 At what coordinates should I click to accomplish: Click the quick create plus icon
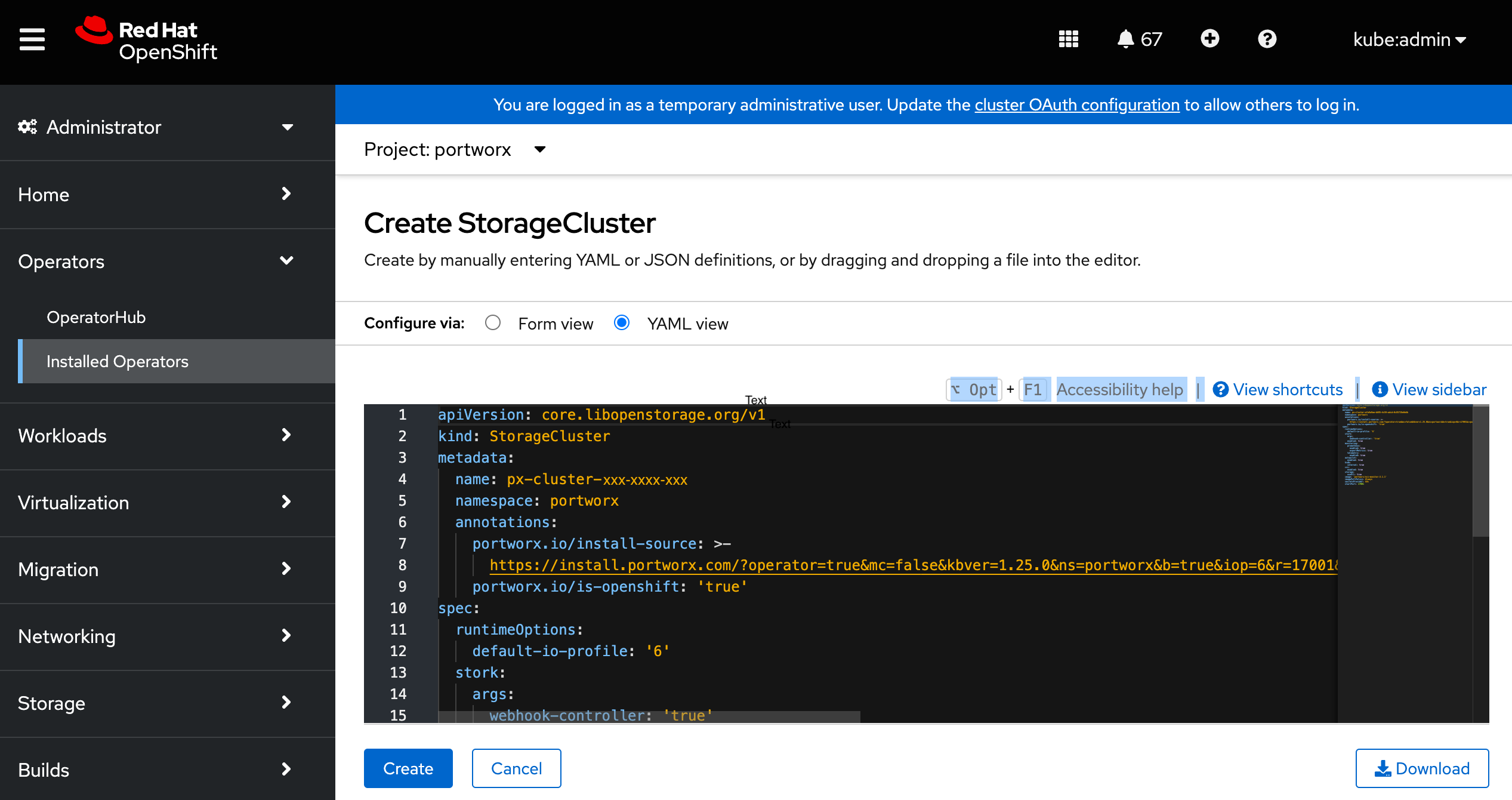pos(1209,39)
